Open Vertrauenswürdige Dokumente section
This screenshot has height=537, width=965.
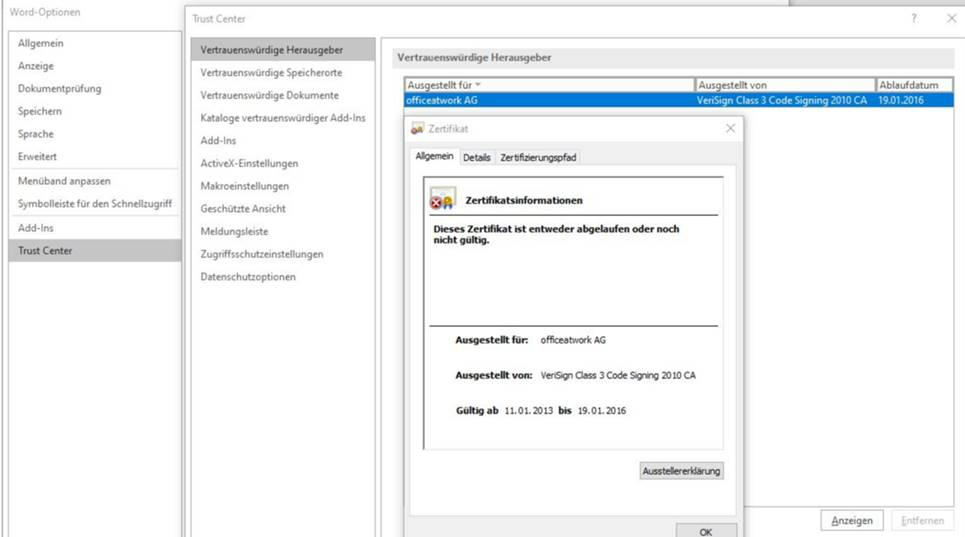pyautogui.click(x=269, y=95)
